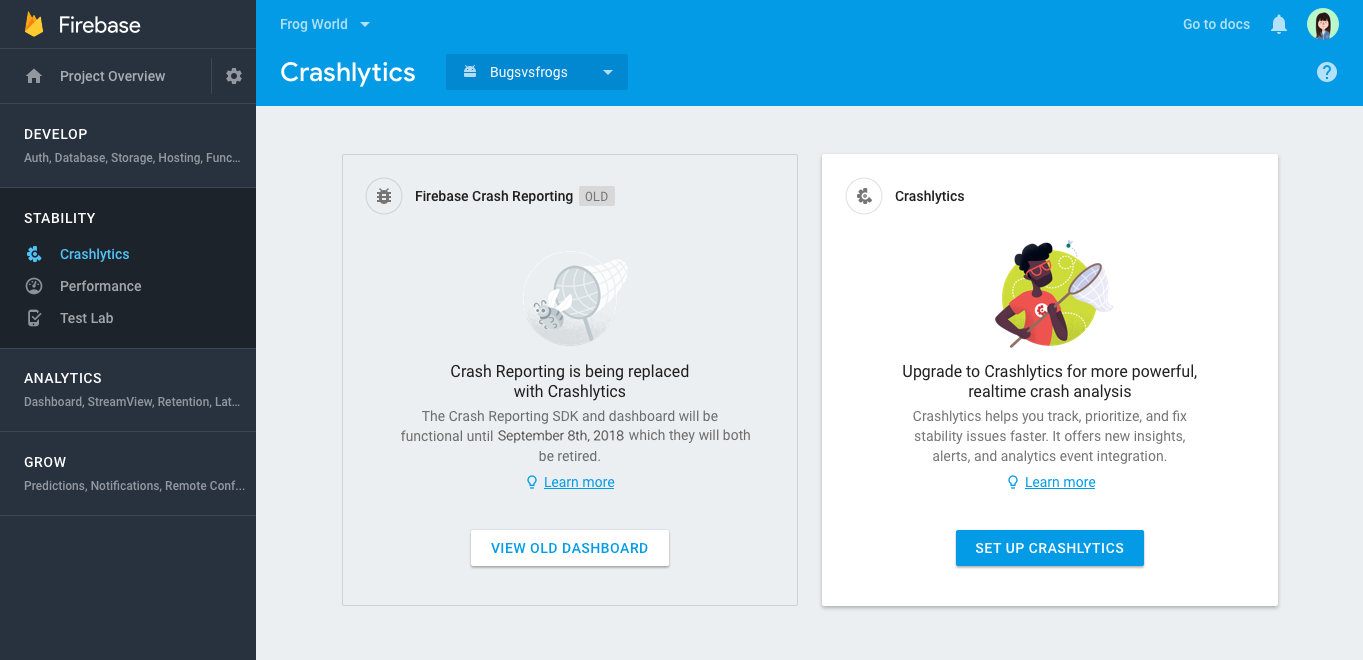Click the Crashlytics card header icon

pyautogui.click(x=864, y=196)
